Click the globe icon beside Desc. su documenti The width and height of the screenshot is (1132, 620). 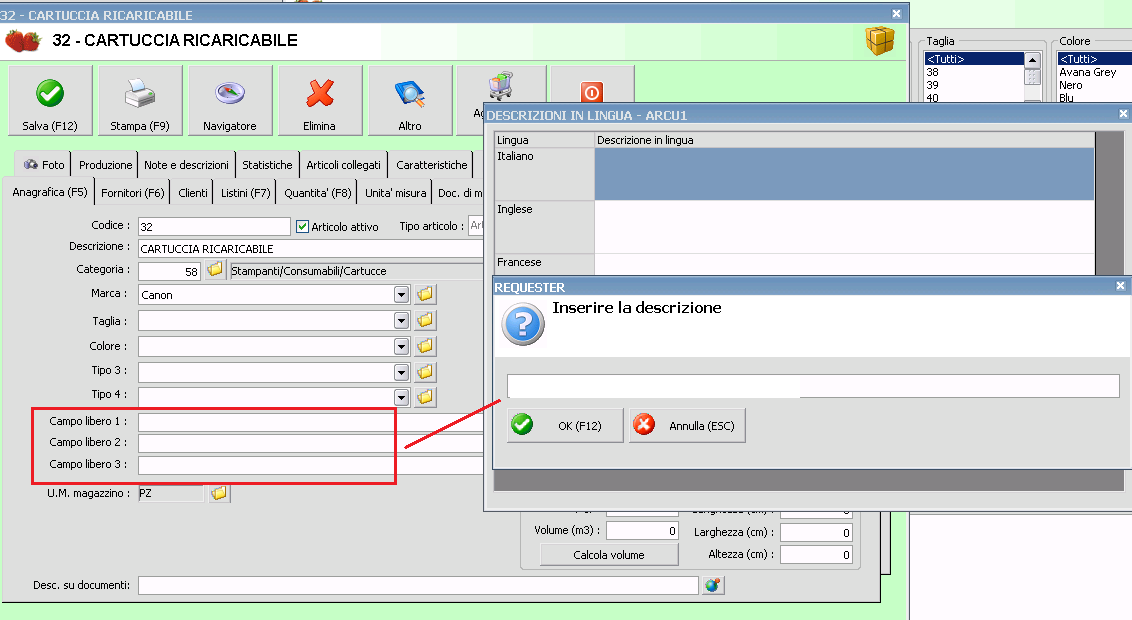(713, 585)
